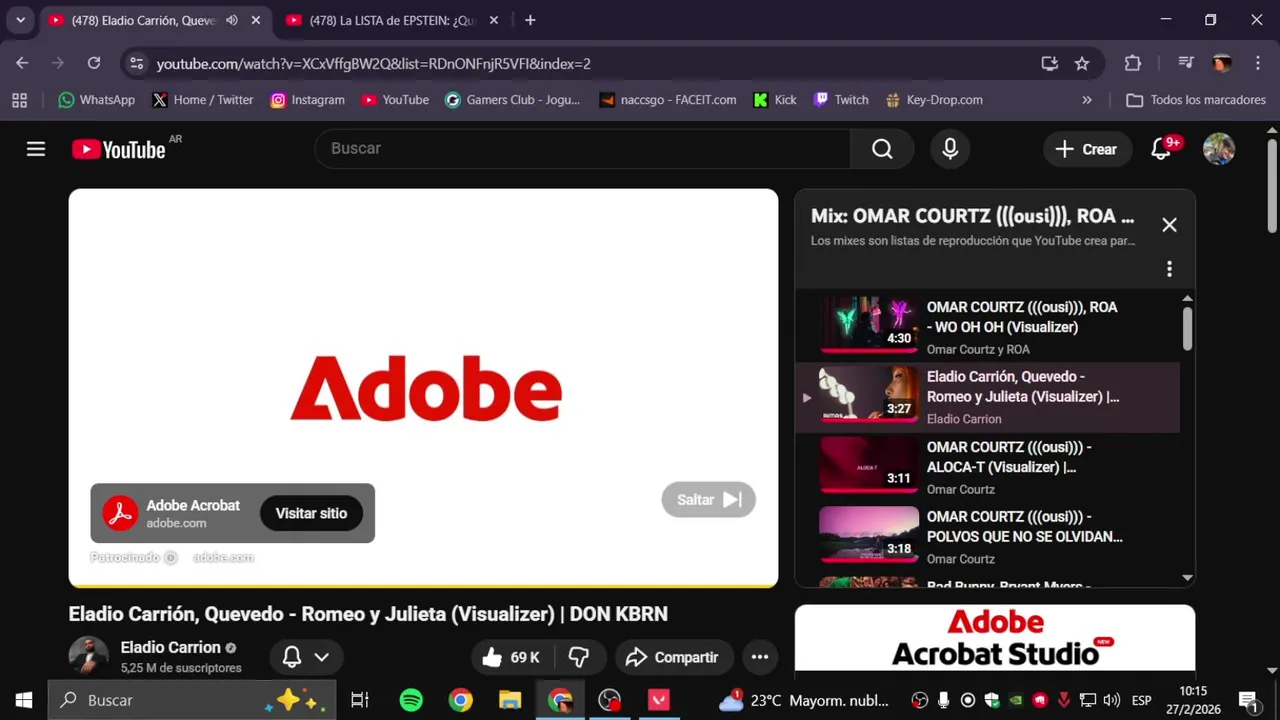Open Patrocinado ad info icon
Screen dimensions: 1280x720
tap(171, 558)
